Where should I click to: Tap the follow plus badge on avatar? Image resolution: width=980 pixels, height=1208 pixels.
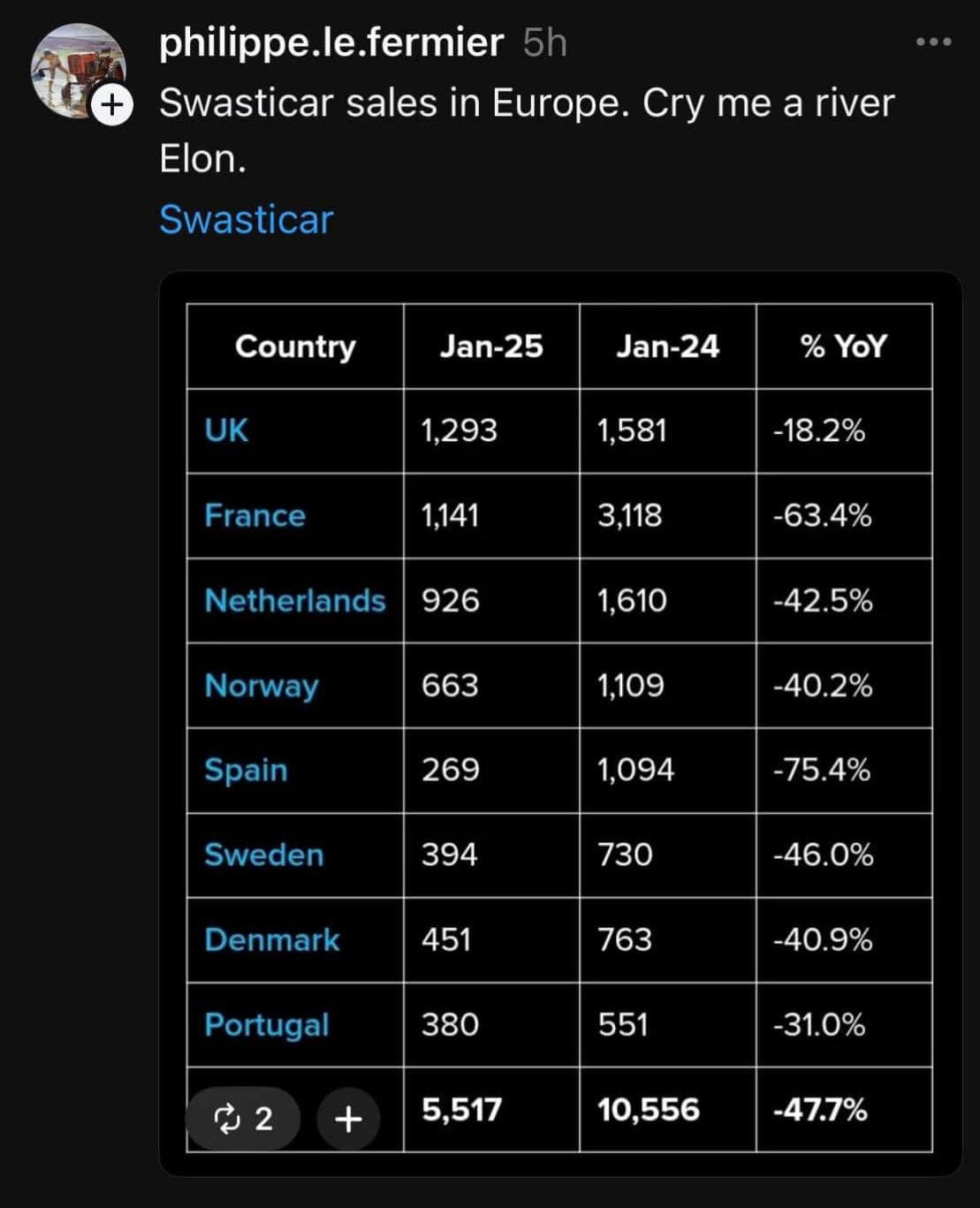point(112,106)
